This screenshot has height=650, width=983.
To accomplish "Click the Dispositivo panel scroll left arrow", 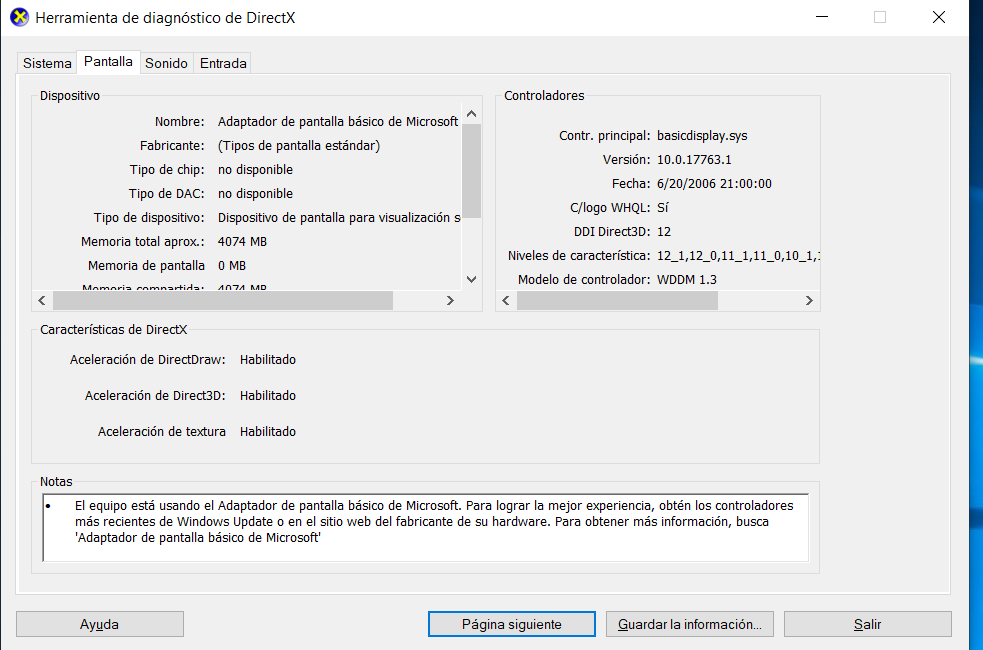I will tap(42, 300).
